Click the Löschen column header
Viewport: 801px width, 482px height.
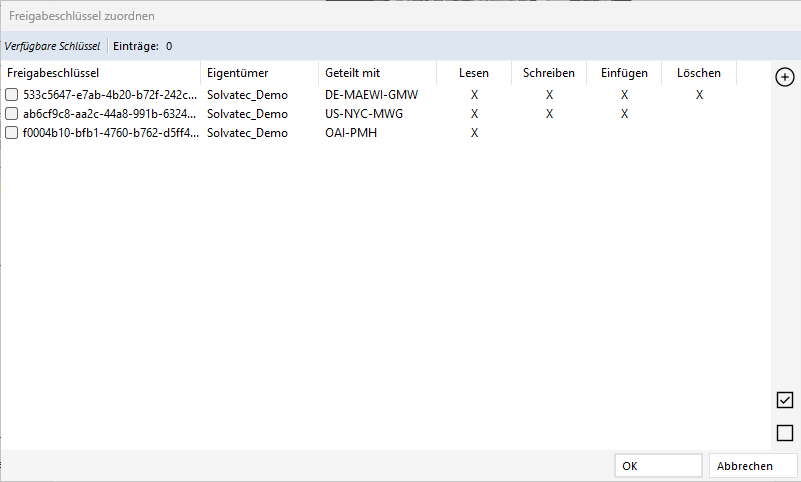coord(699,73)
